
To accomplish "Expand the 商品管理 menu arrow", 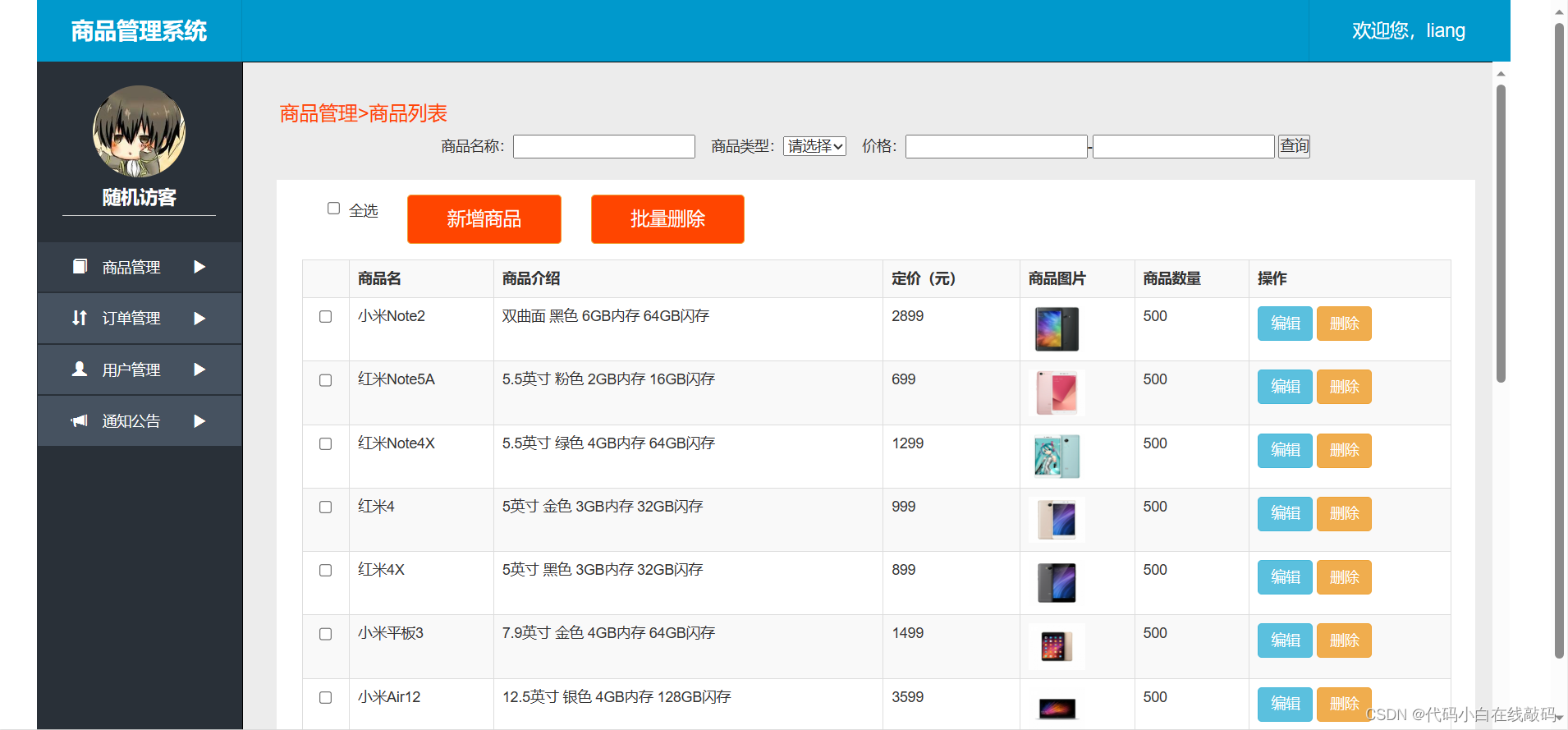I will point(199,267).
